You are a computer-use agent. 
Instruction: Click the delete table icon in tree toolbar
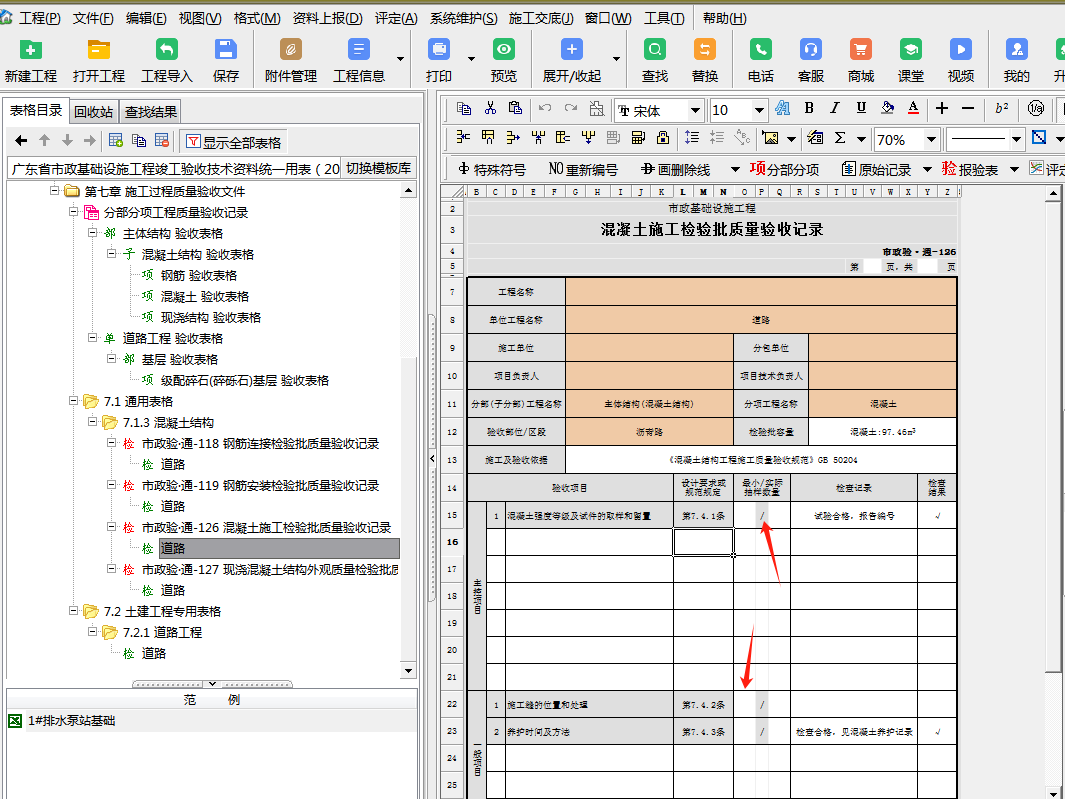(x=162, y=141)
